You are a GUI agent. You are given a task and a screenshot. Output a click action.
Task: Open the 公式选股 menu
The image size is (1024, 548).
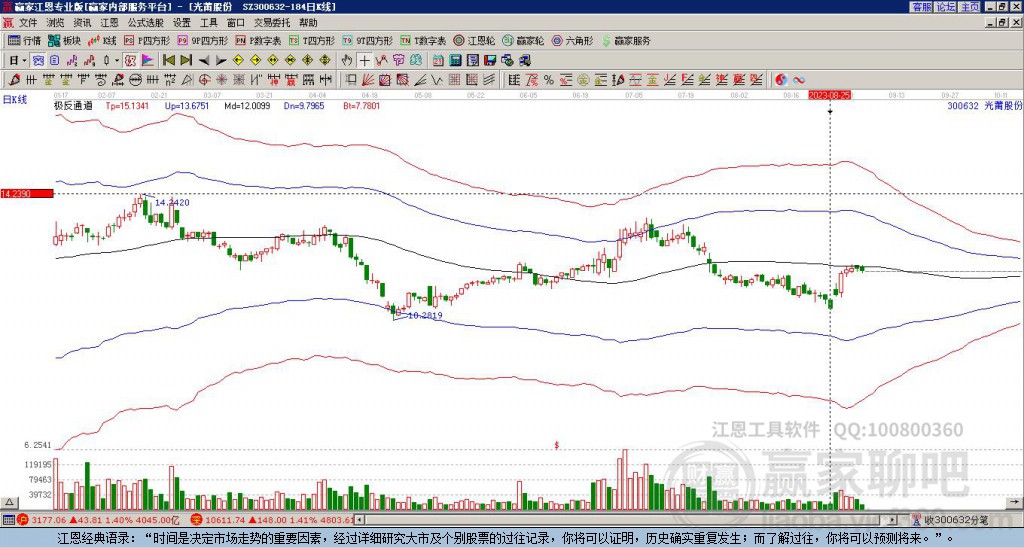pyautogui.click(x=146, y=23)
